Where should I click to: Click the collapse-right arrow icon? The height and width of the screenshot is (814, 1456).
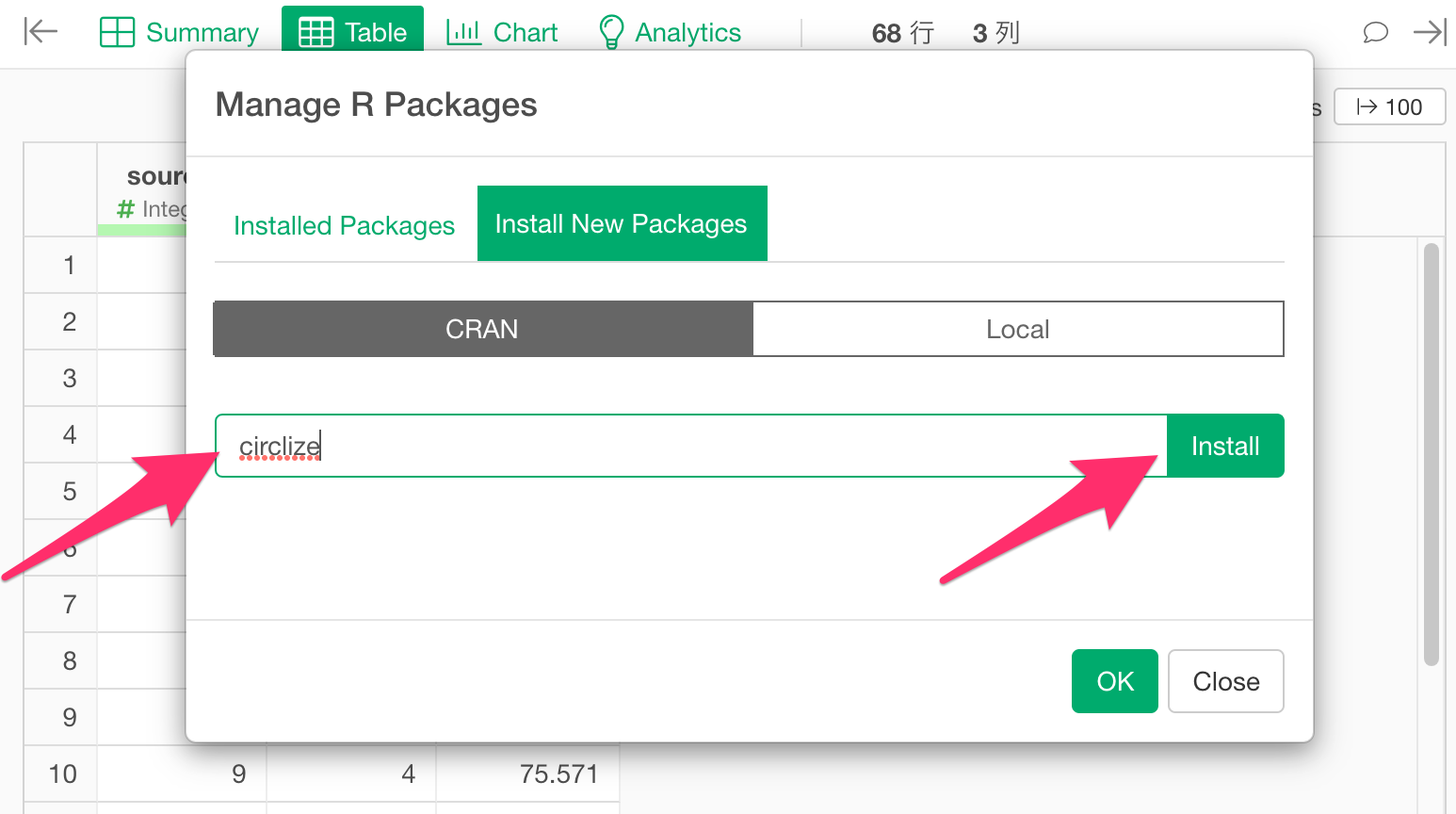(x=1429, y=32)
